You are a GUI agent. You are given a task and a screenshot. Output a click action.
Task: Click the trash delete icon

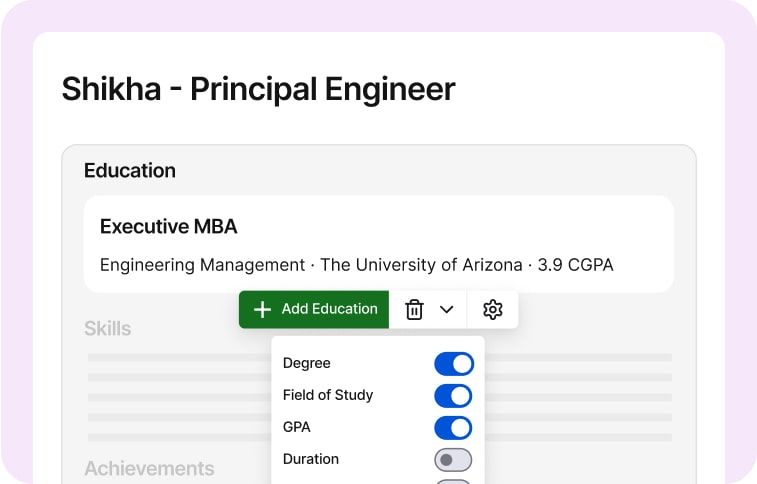pos(414,310)
